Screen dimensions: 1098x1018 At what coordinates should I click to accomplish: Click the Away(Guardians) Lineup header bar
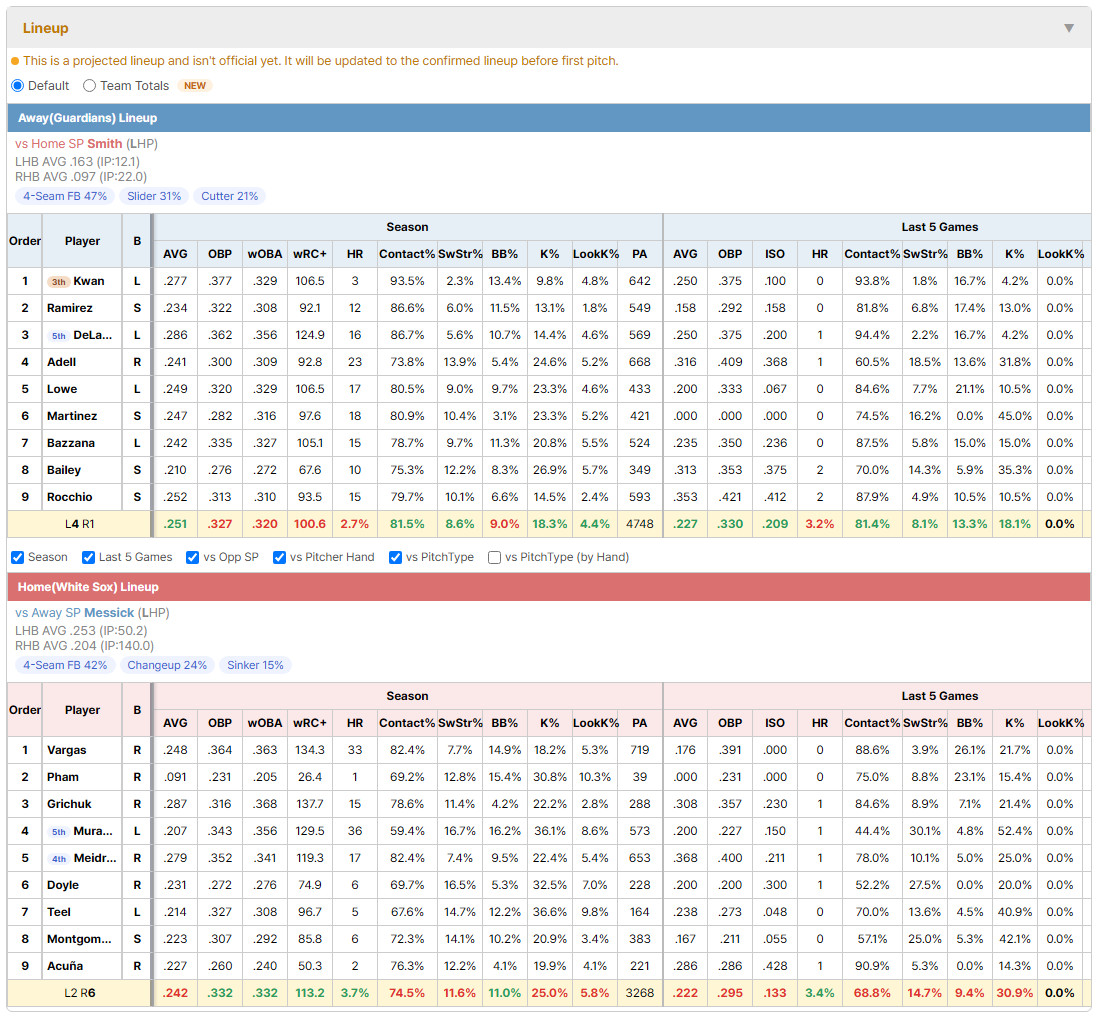pyautogui.click(x=549, y=118)
